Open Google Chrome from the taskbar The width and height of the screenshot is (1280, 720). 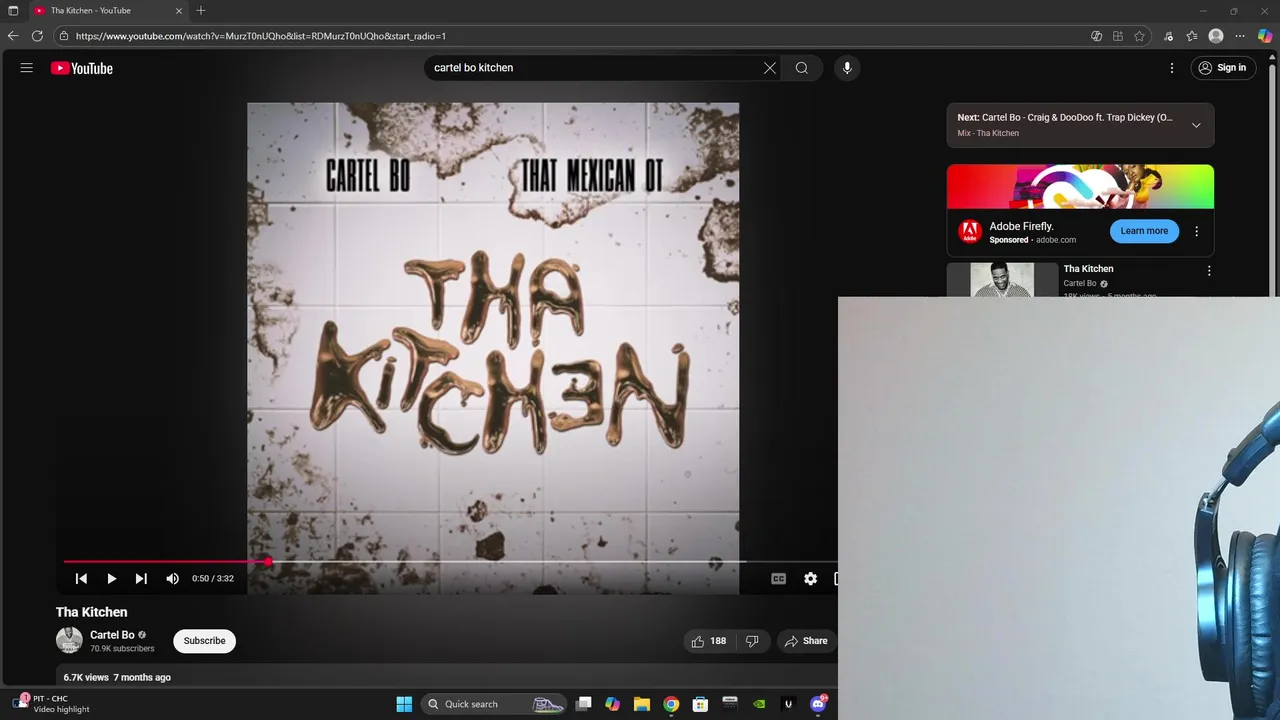click(671, 704)
